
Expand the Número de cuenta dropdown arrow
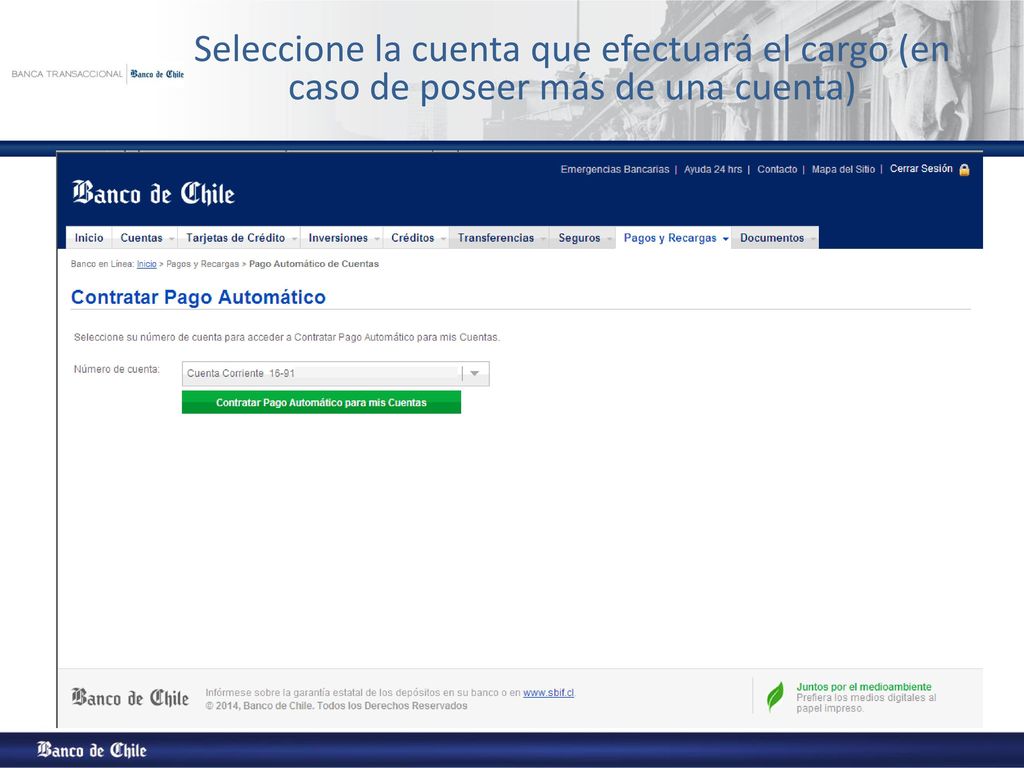coord(475,374)
